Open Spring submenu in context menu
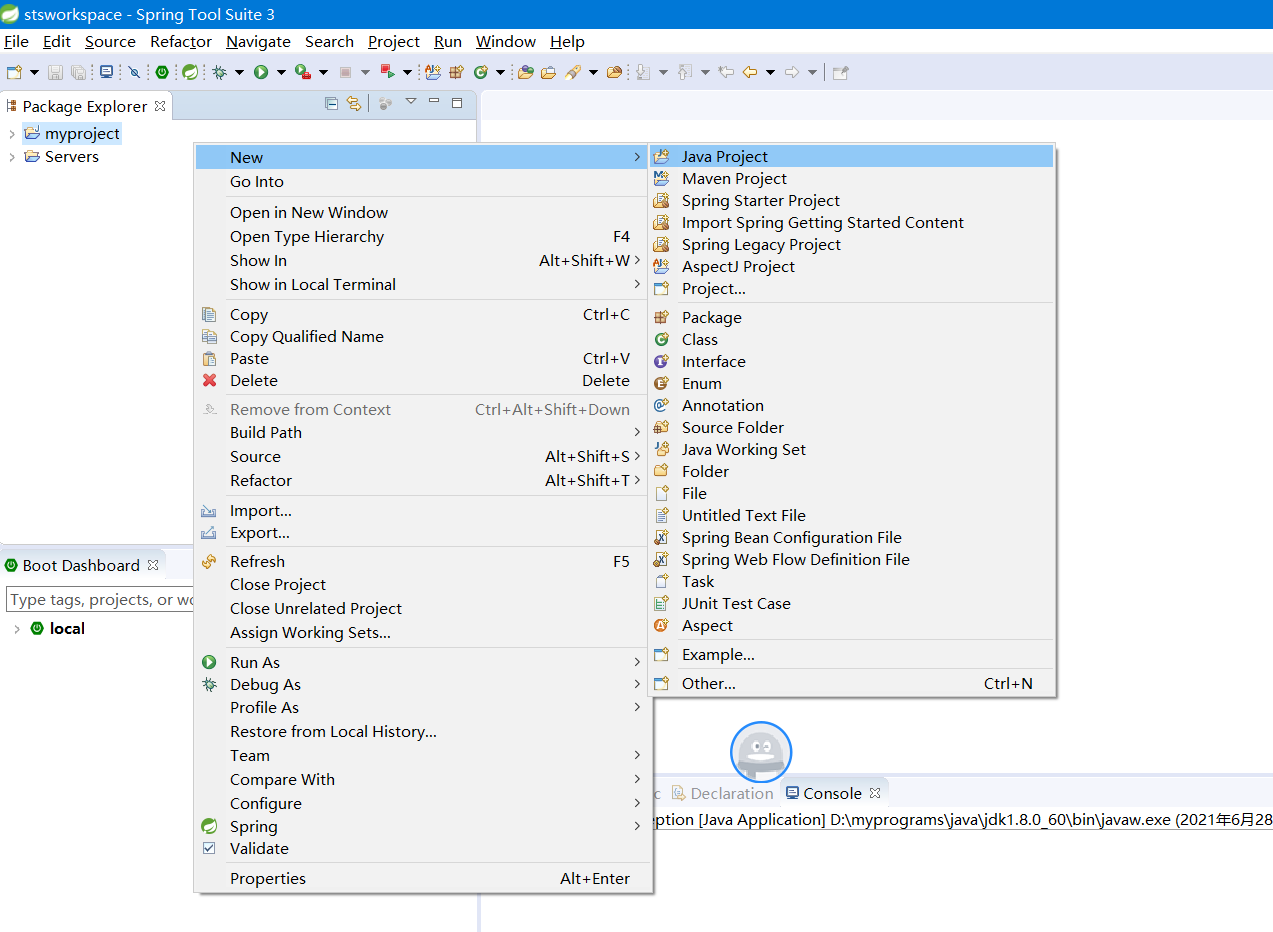The height and width of the screenshot is (932, 1273). point(422,826)
